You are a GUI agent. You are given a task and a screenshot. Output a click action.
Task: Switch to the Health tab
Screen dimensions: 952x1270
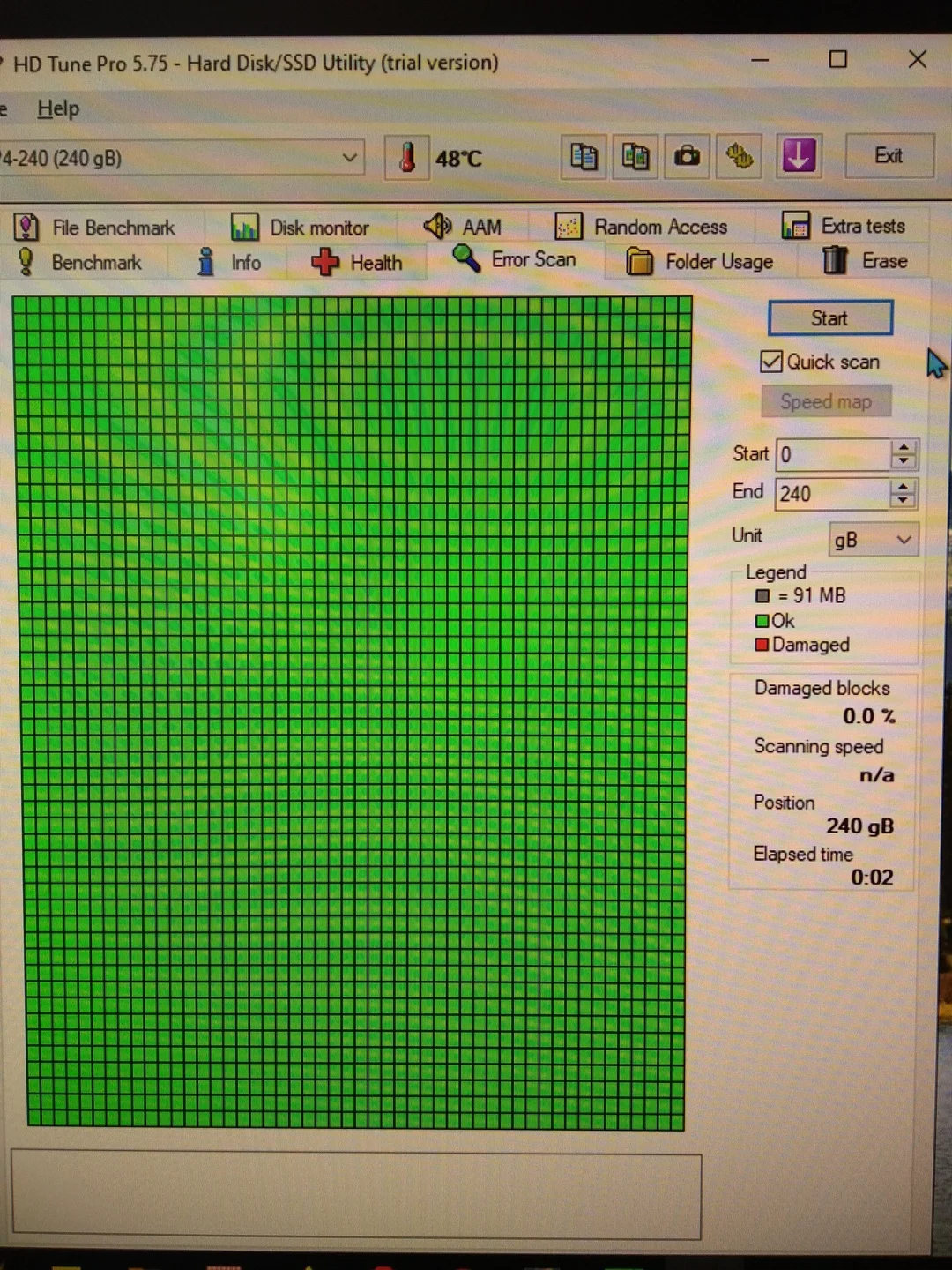coord(357,262)
